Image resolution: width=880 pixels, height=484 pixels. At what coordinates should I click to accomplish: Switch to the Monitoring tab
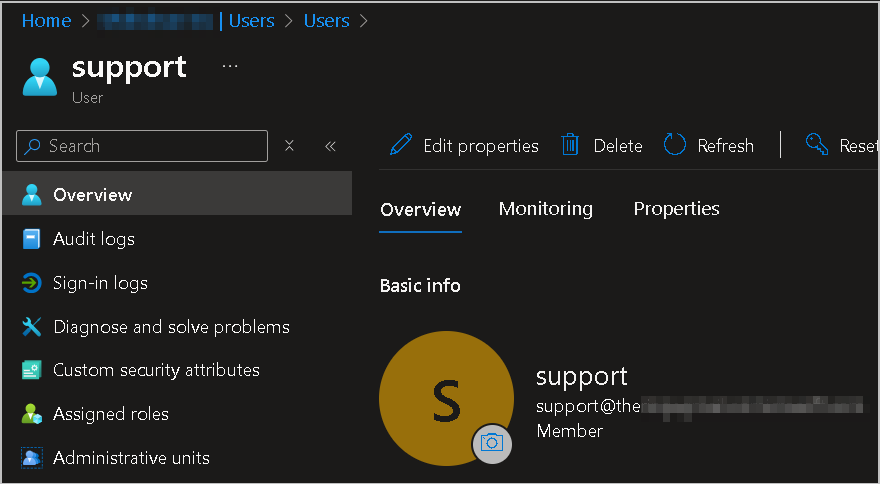(546, 209)
